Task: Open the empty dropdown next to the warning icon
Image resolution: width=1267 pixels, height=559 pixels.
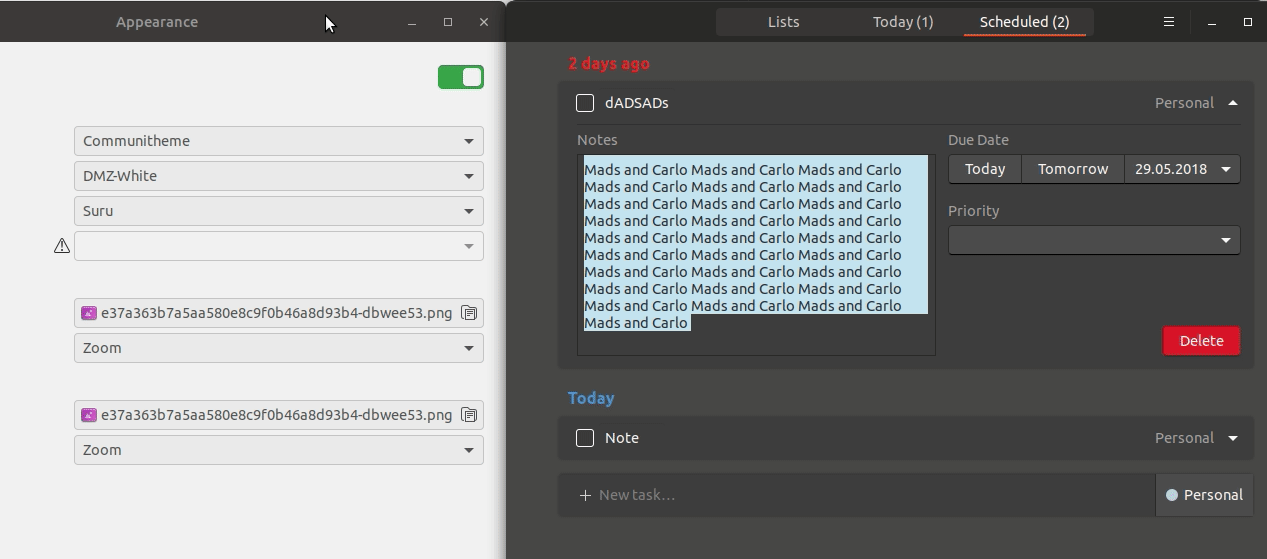Action: click(279, 246)
